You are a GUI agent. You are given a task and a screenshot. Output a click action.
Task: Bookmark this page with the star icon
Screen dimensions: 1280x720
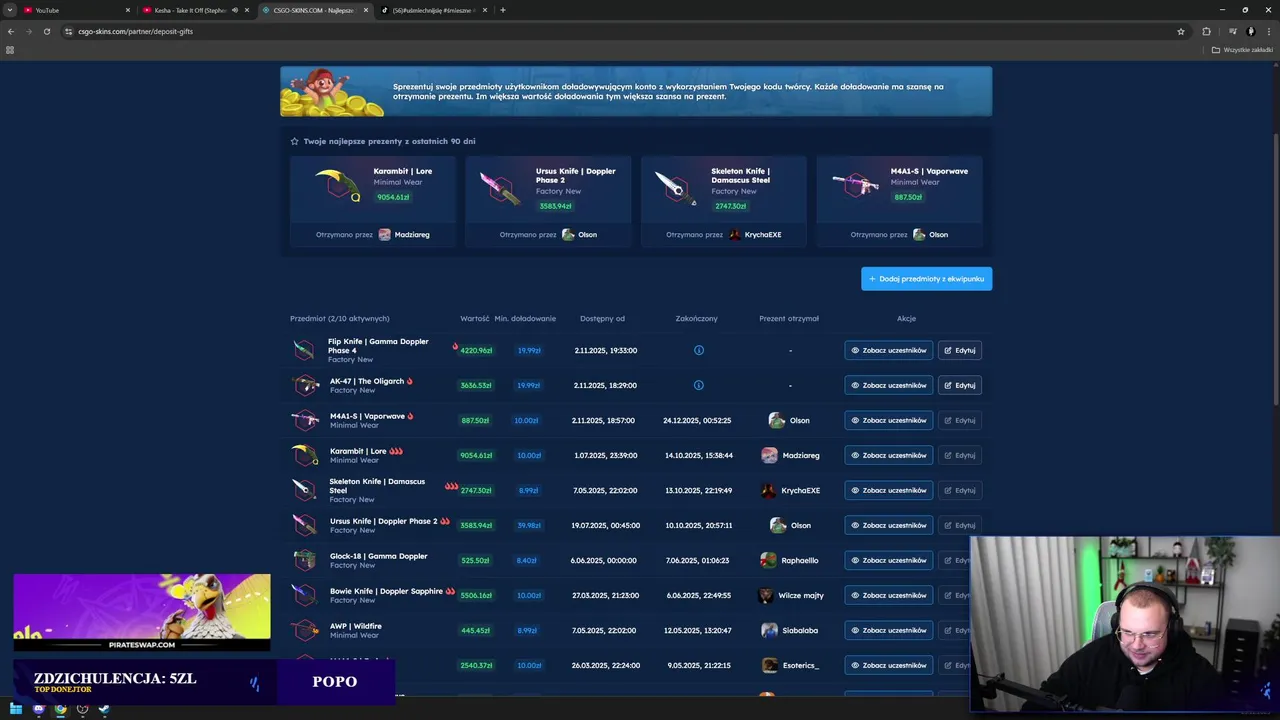[x=1181, y=31]
